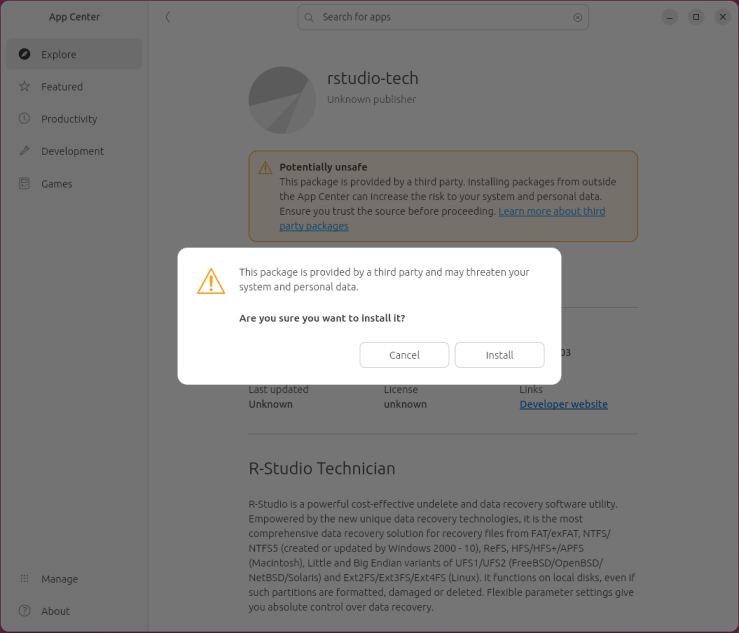Open the Explore section in sidebar
This screenshot has width=739, height=633.
pos(74,54)
